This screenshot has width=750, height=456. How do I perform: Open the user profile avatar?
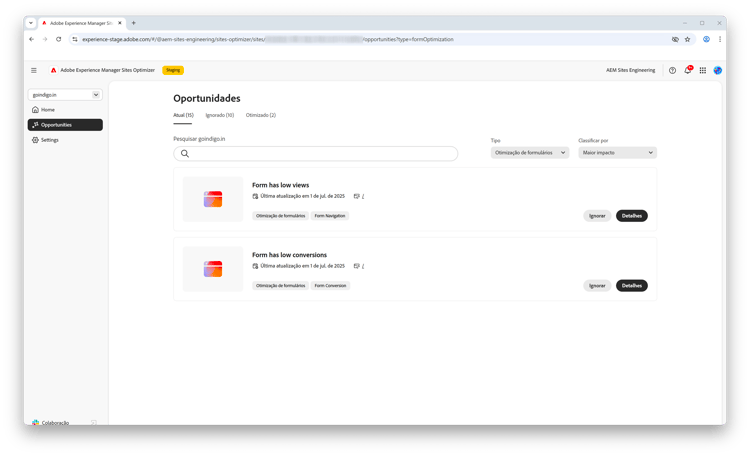(717, 70)
